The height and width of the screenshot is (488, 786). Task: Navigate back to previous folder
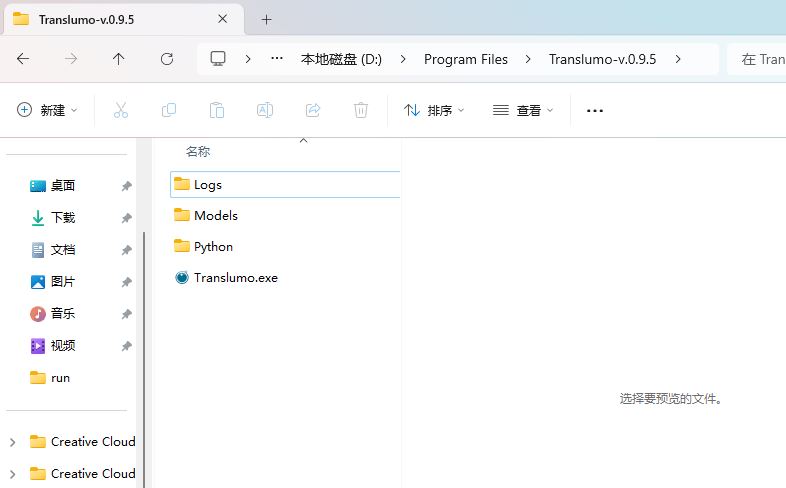(23, 59)
